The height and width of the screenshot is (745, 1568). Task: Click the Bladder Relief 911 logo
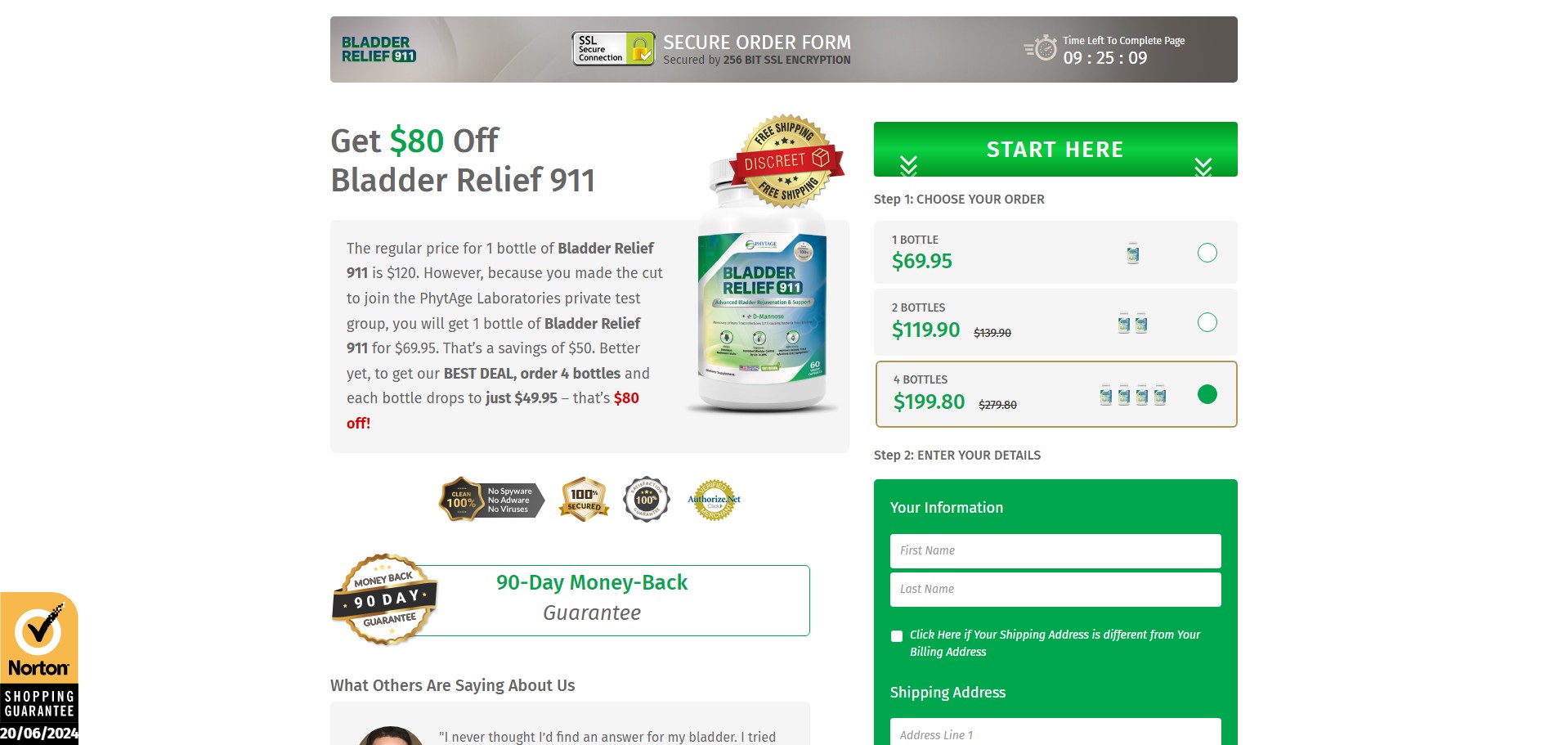tap(379, 49)
